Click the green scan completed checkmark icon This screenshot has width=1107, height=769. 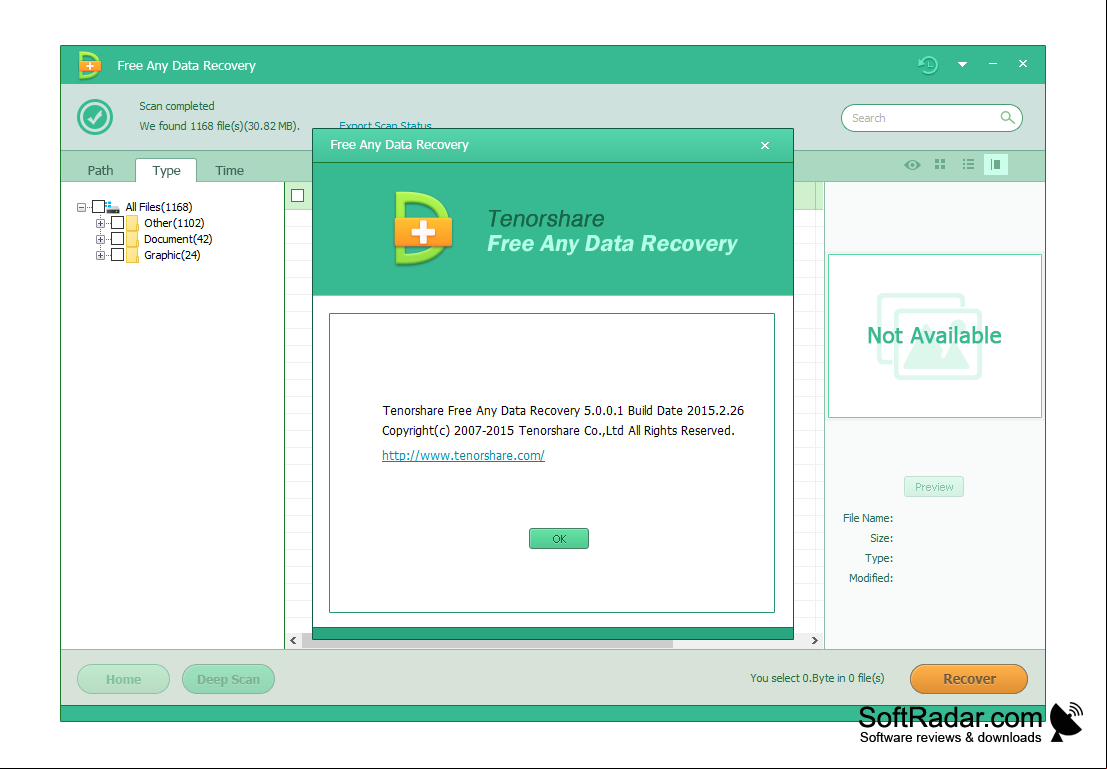(95, 117)
